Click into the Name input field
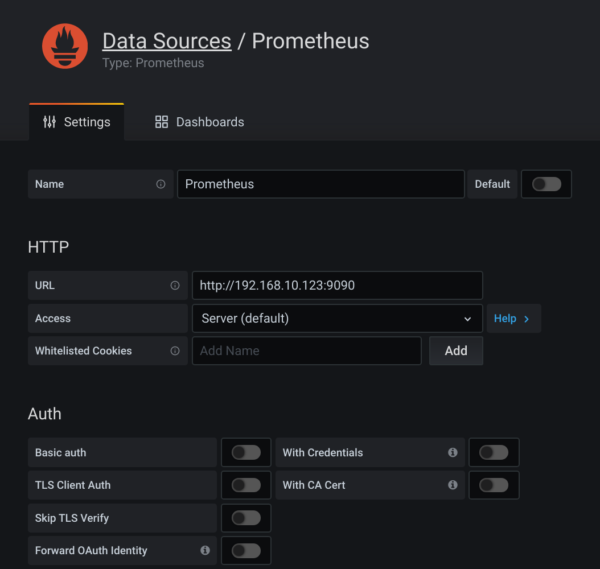The image size is (600, 569). 321,184
